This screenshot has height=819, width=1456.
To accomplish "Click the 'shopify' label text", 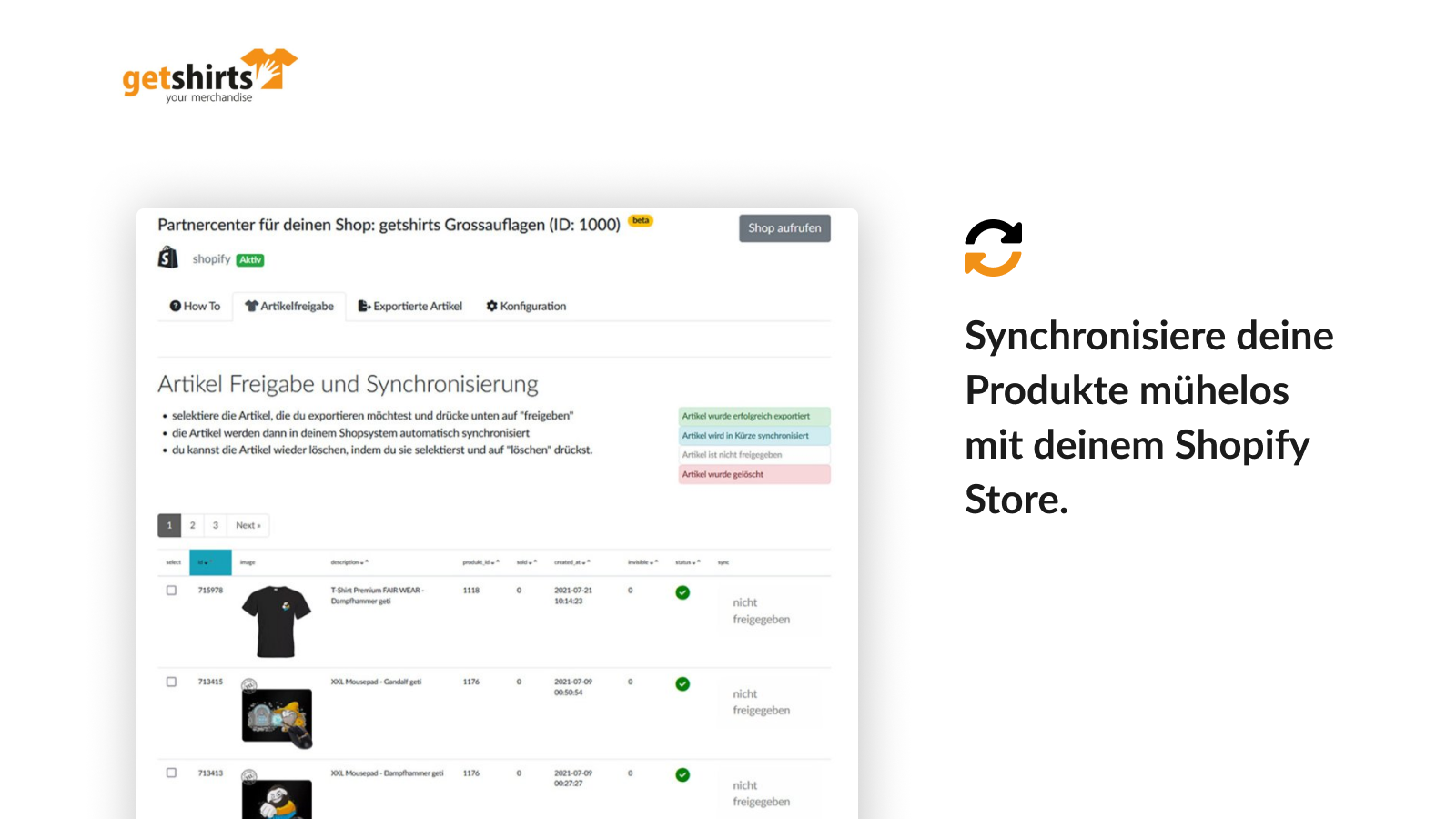I will (x=211, y=259).
